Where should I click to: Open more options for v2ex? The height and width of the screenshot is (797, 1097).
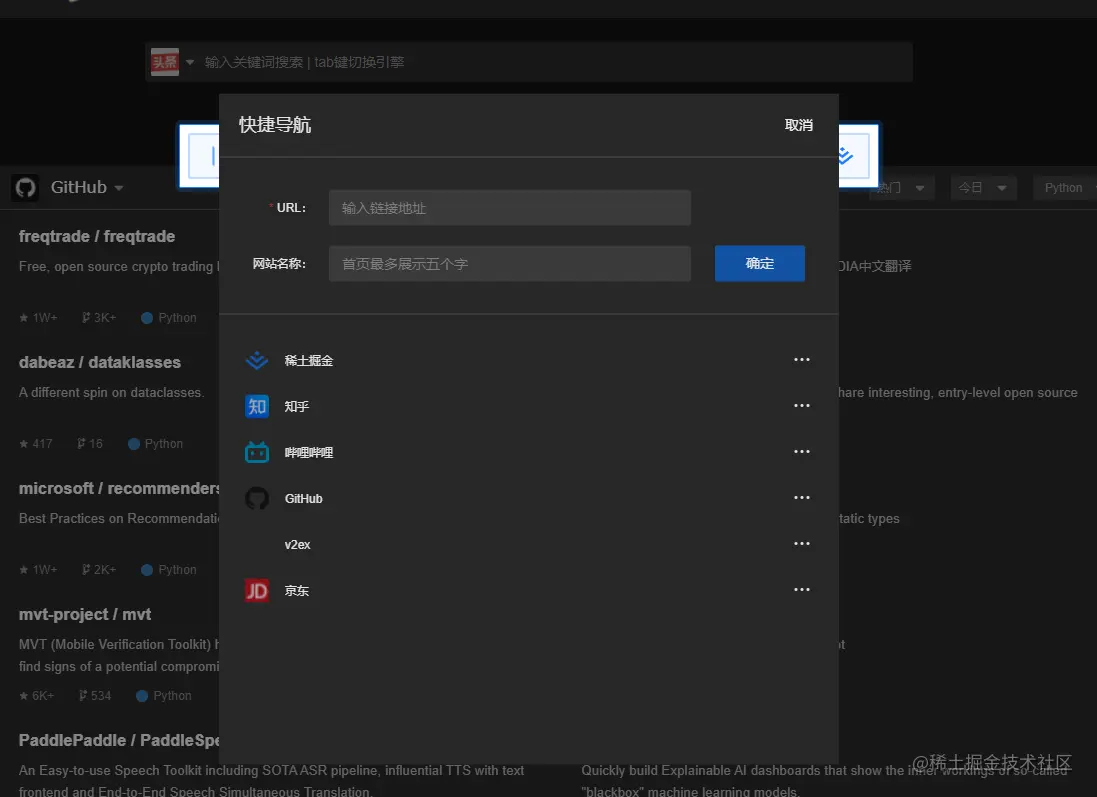pyautogui.click(x=802, y=544)
